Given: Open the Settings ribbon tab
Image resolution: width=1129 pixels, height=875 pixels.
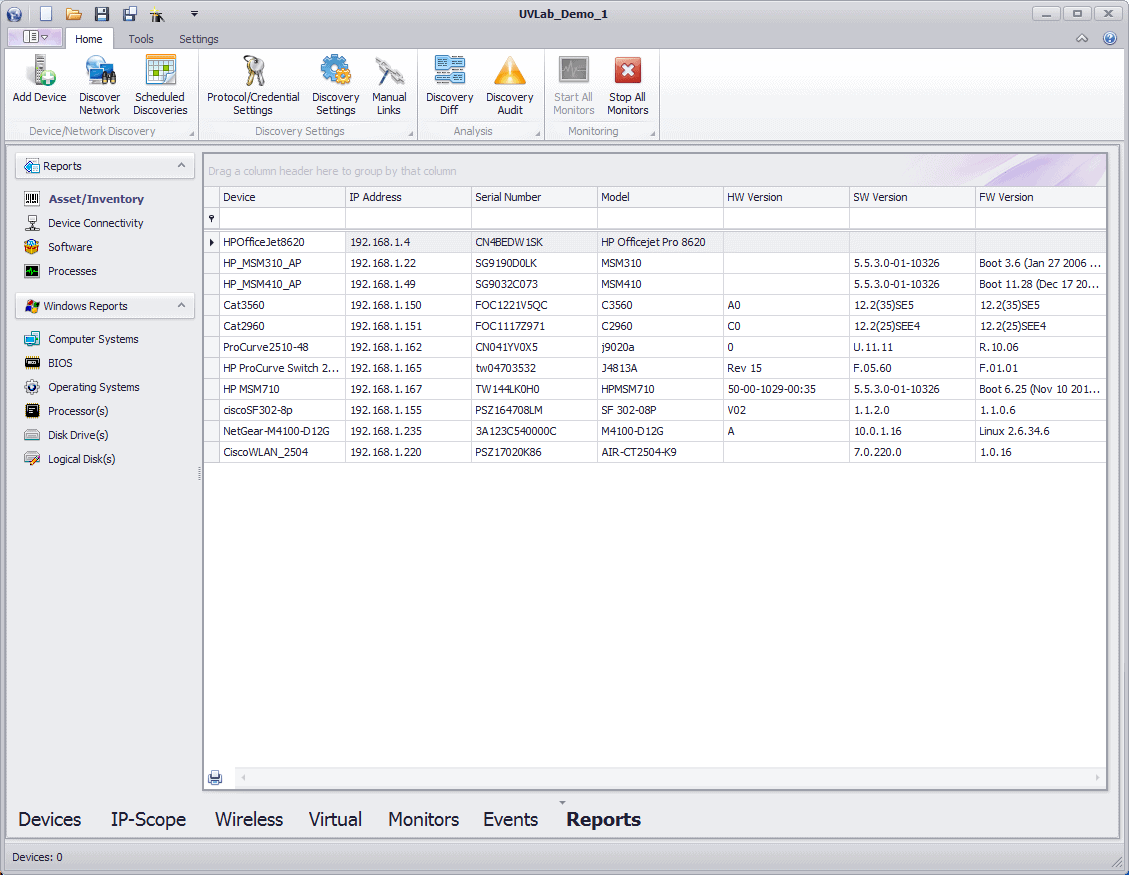Looking at the screenshot, I should (x=199, y=39).
